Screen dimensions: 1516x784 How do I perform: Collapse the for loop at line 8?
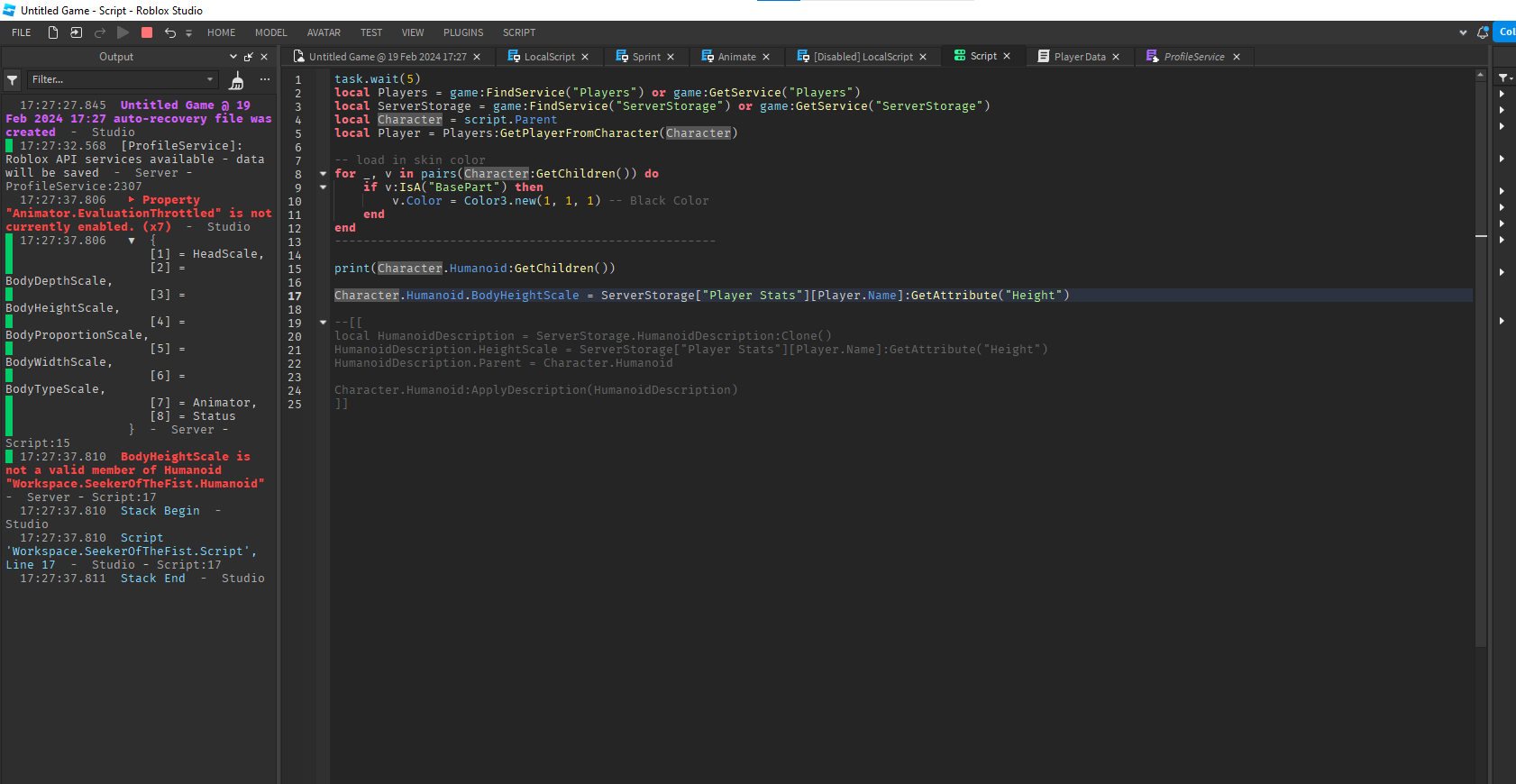pyautogui.click(x=323, y=174)
